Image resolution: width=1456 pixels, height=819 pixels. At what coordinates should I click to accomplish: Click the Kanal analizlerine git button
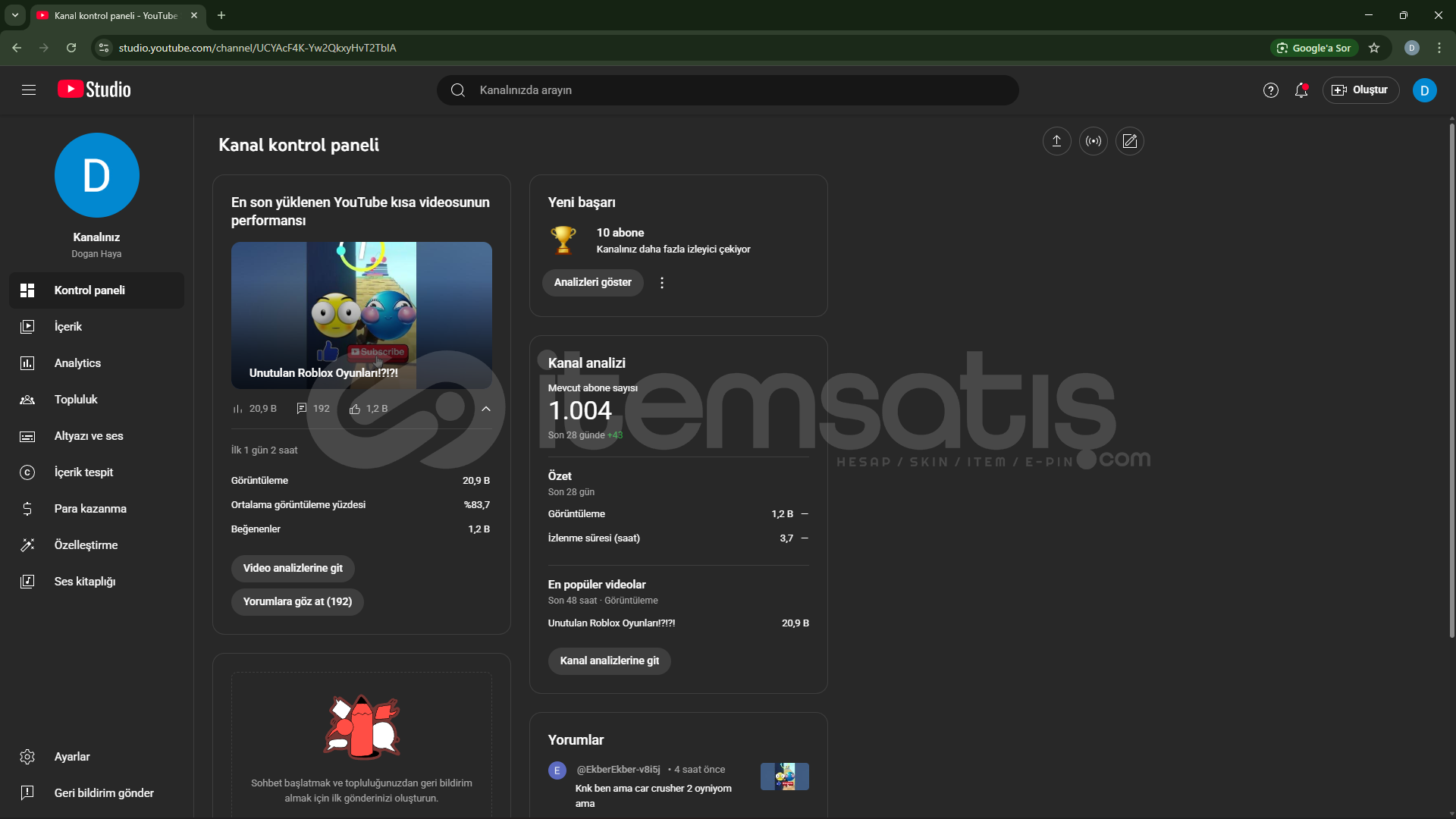609,661
